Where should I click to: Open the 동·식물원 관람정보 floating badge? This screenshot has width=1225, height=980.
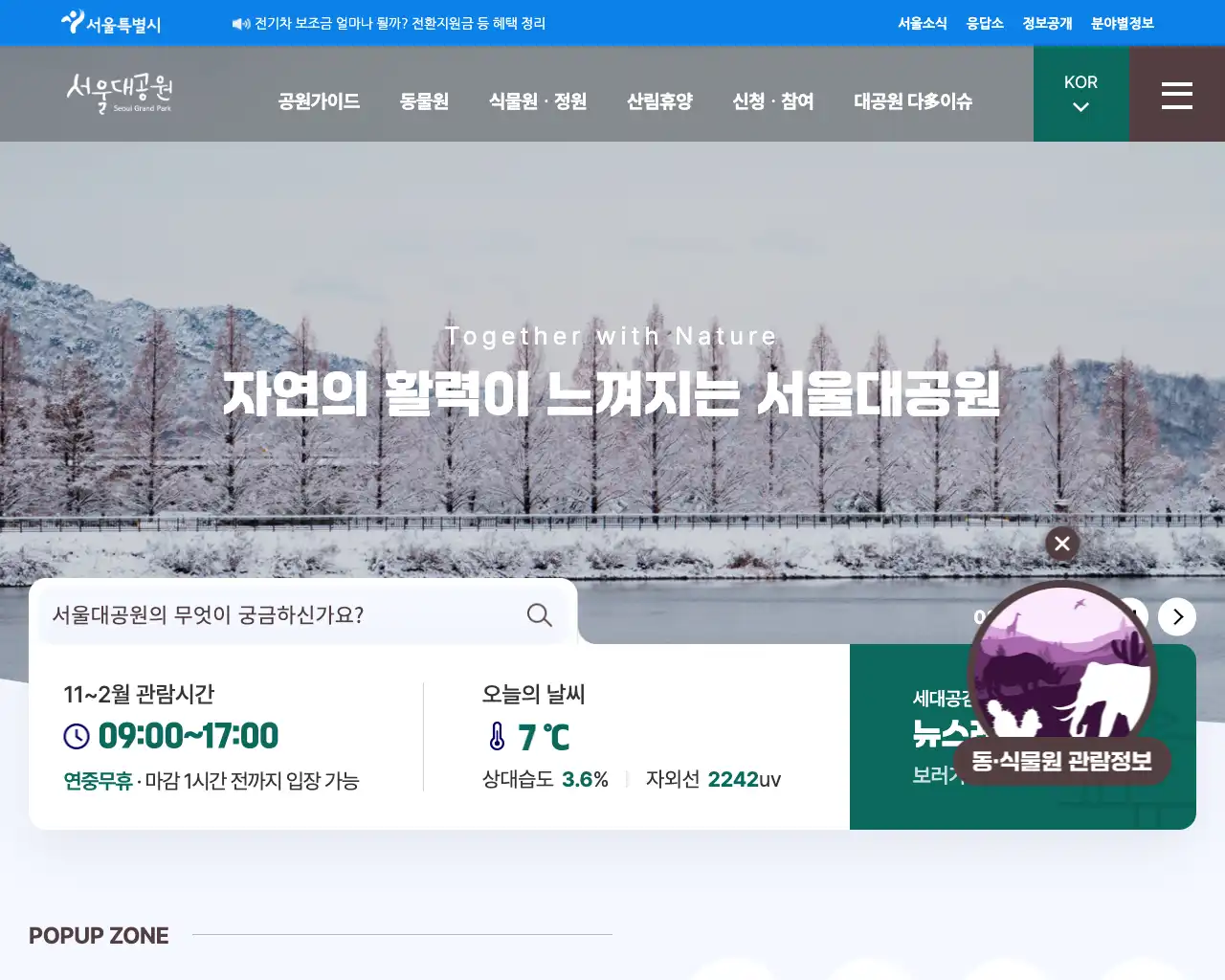click(x=1062, y=761)
